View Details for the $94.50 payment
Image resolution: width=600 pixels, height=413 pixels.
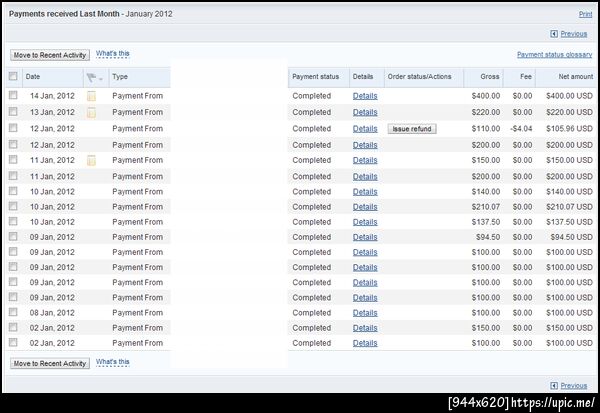(x=365, y=237)
